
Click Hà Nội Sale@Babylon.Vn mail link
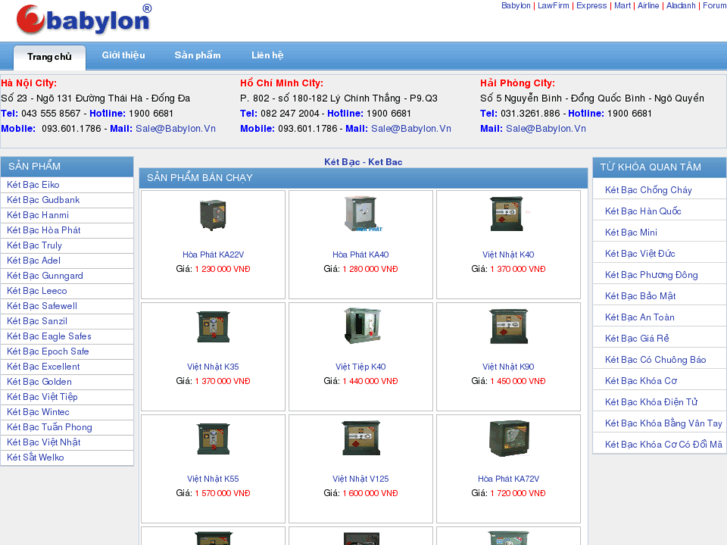tap(175, 128)
